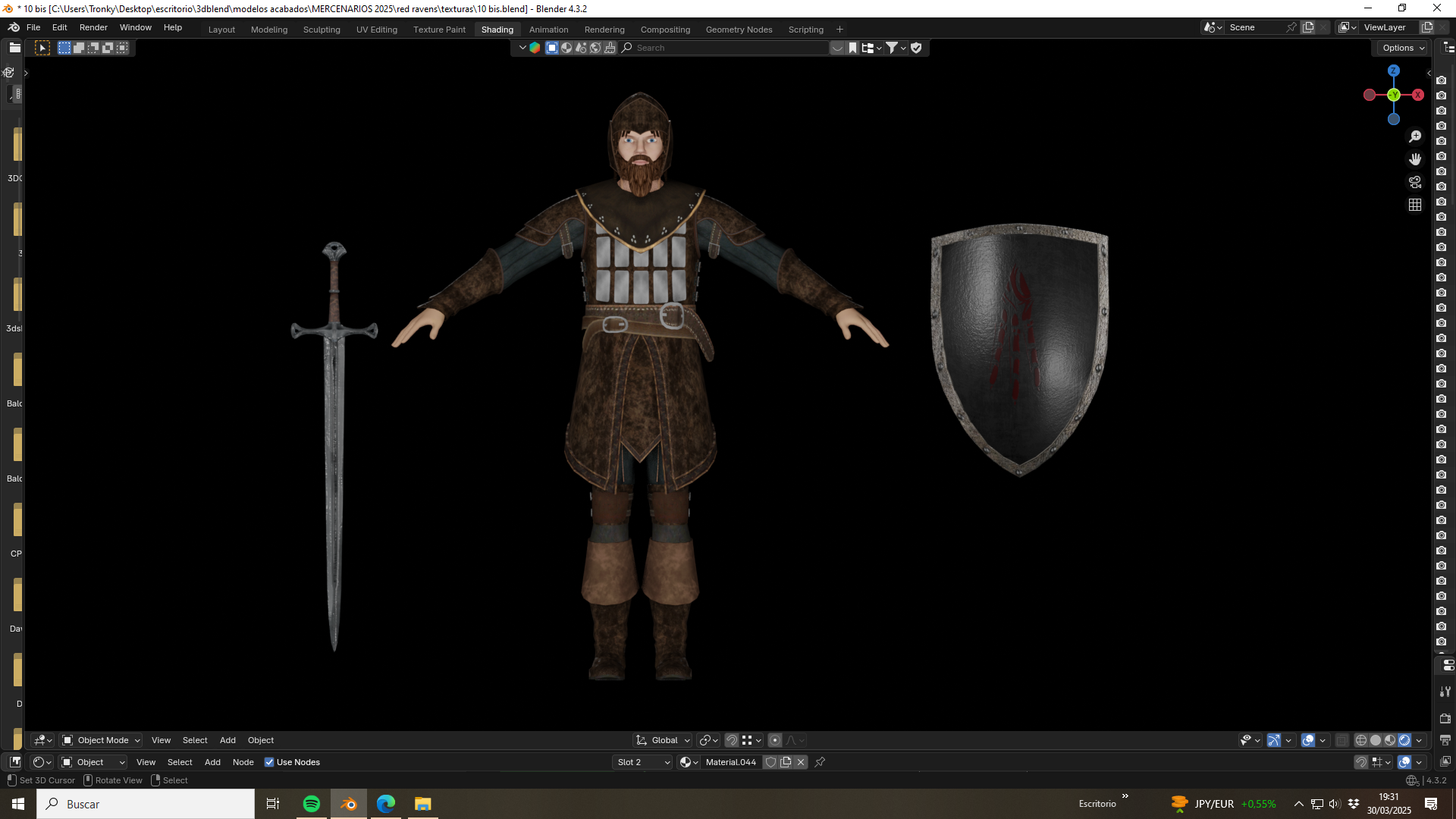Select material preview shading
Image resolution: width=1456 pixels, height=819 pixels.
coord(1390,740)
